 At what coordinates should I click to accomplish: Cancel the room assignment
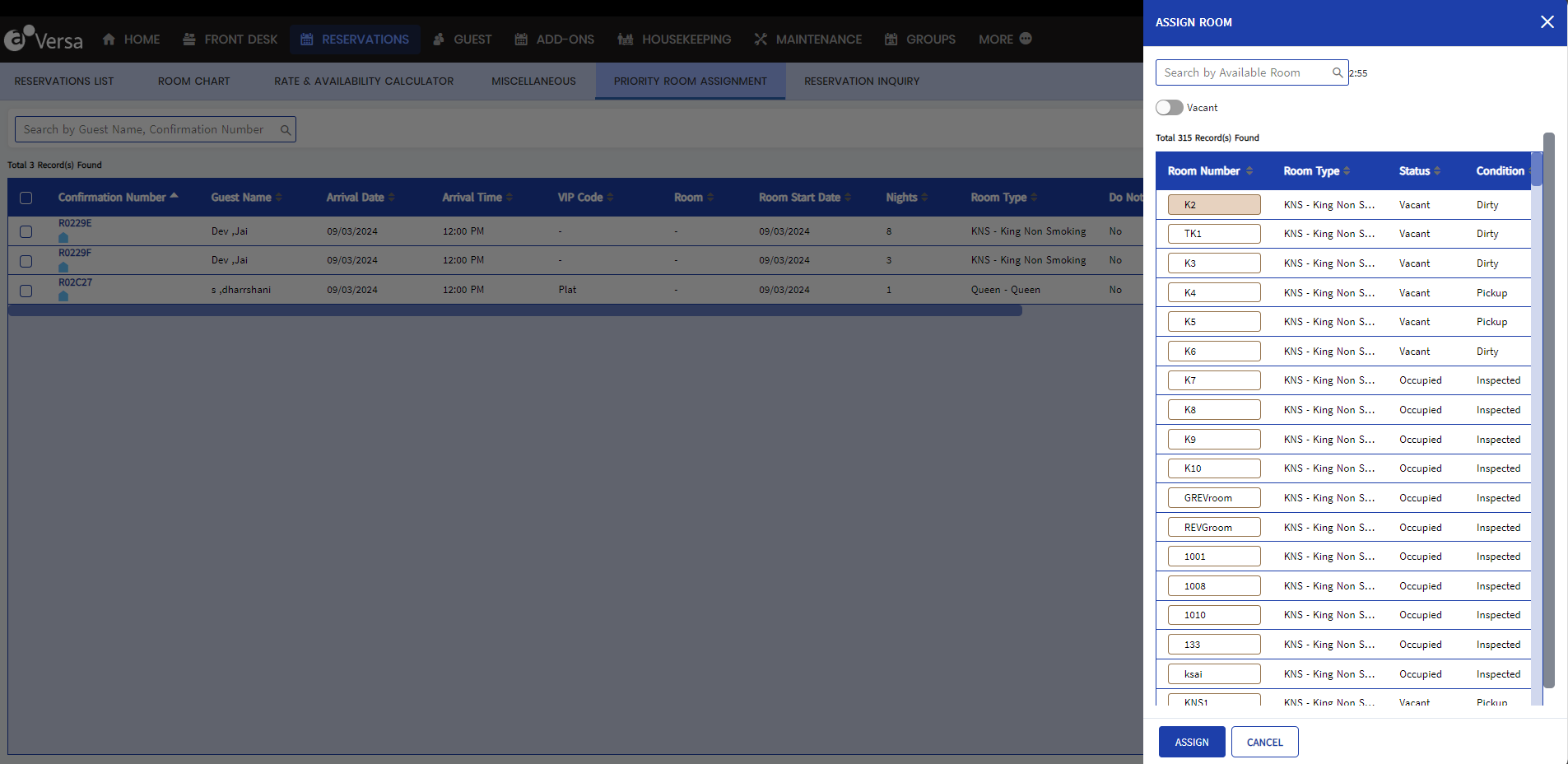pyautogui.click(x=1263, y=741)
